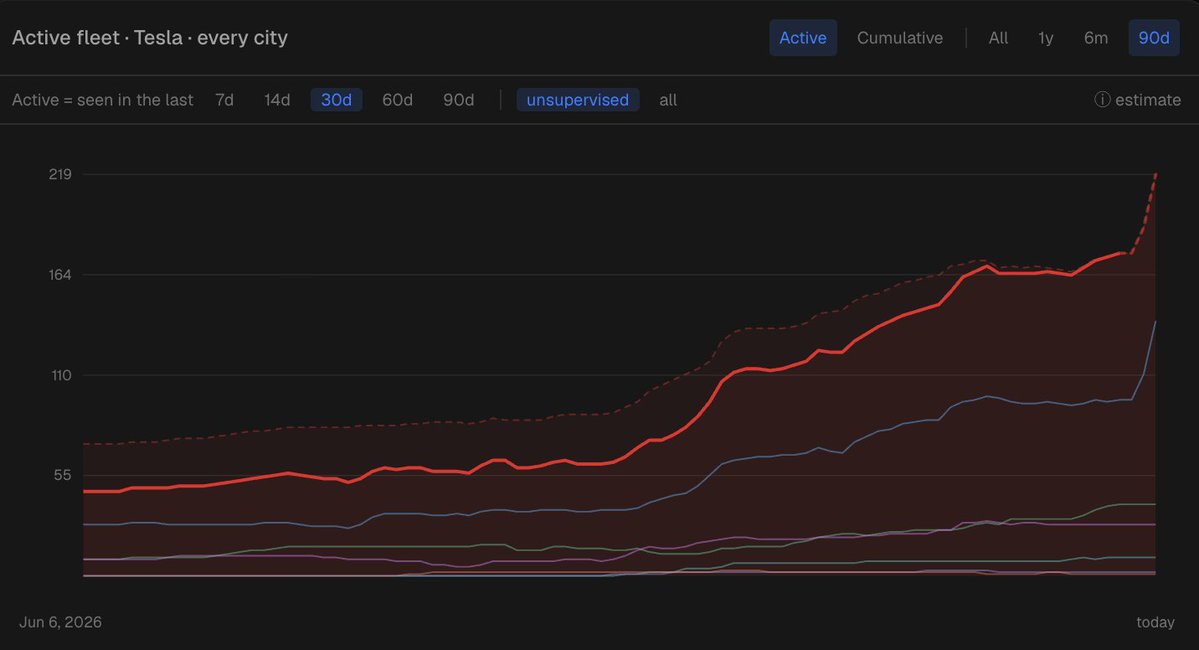Screen dimensions: 1199x650
Task: Show all vehicles filter
Action: click(x=668, y=100)
